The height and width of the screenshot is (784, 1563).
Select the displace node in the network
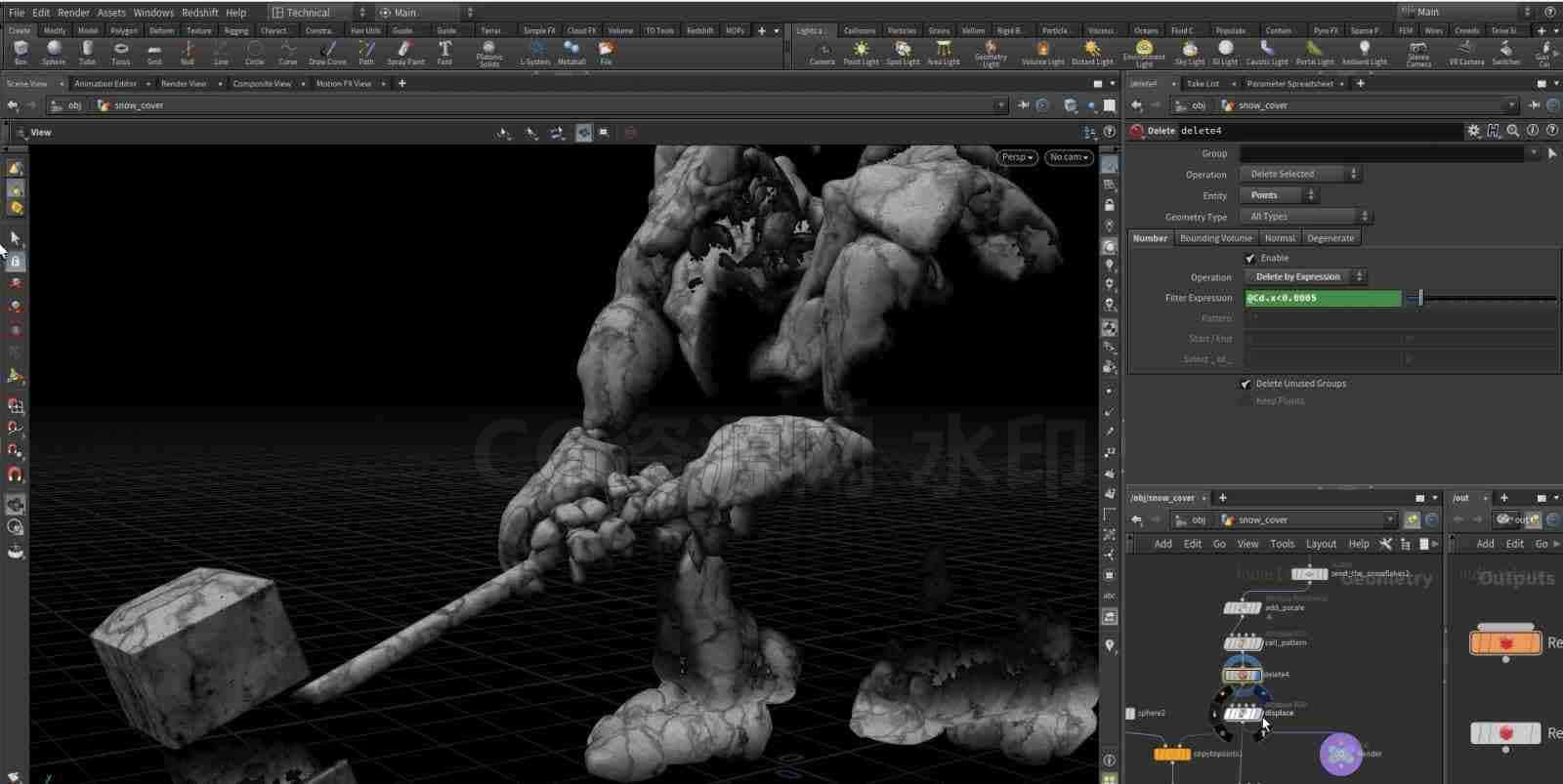pyautogui.click(x=1243, y=714)
